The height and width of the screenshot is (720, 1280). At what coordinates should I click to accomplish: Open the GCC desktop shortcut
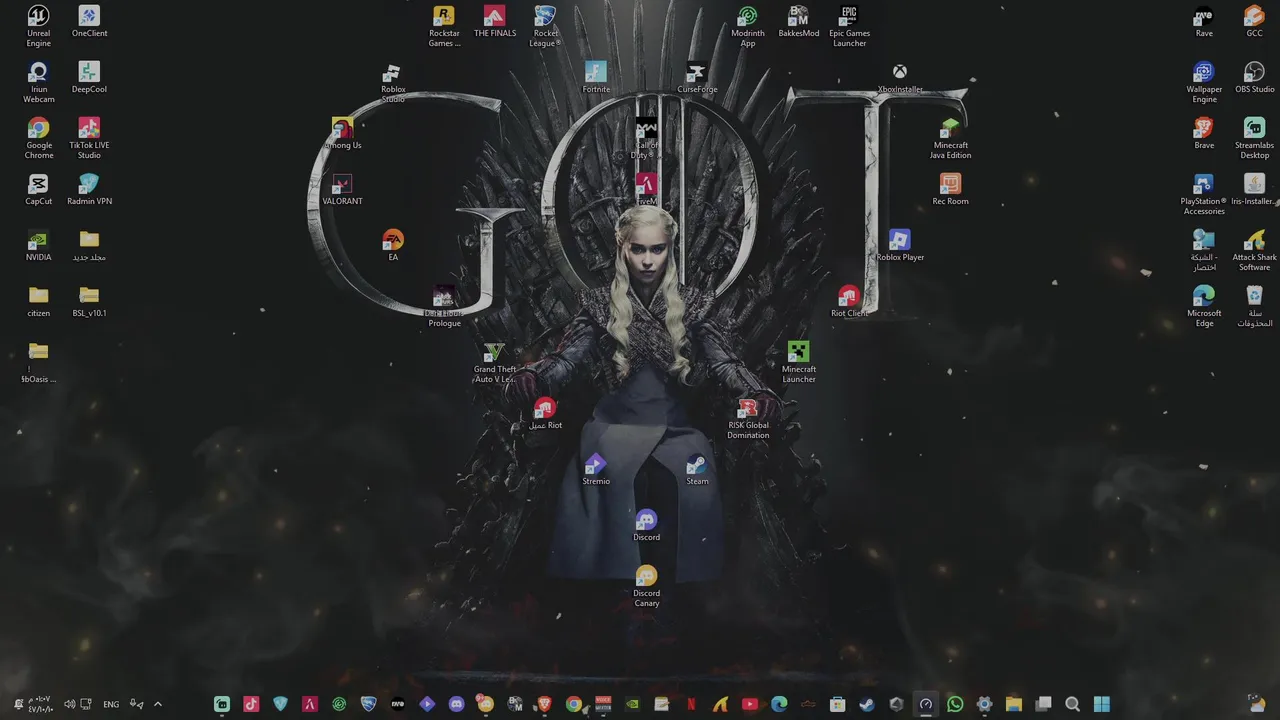(1254, 22)
